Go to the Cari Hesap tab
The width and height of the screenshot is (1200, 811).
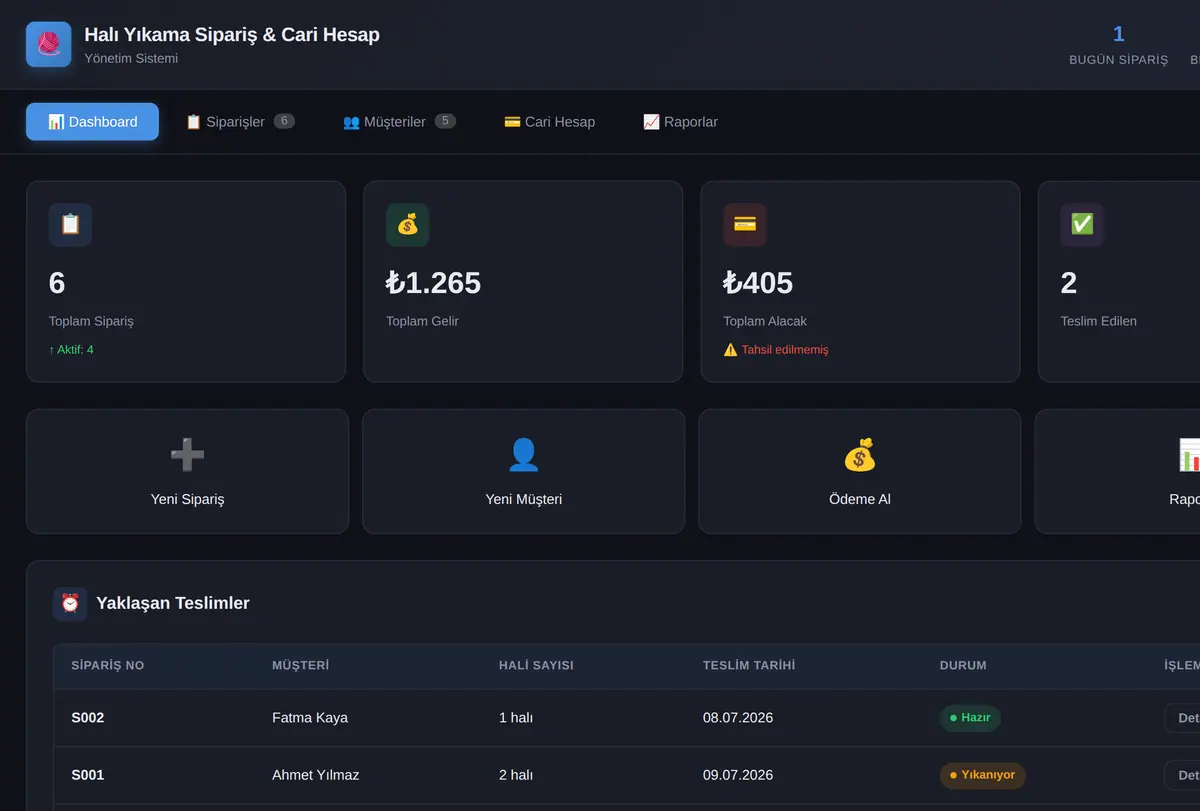coord(550,122)
